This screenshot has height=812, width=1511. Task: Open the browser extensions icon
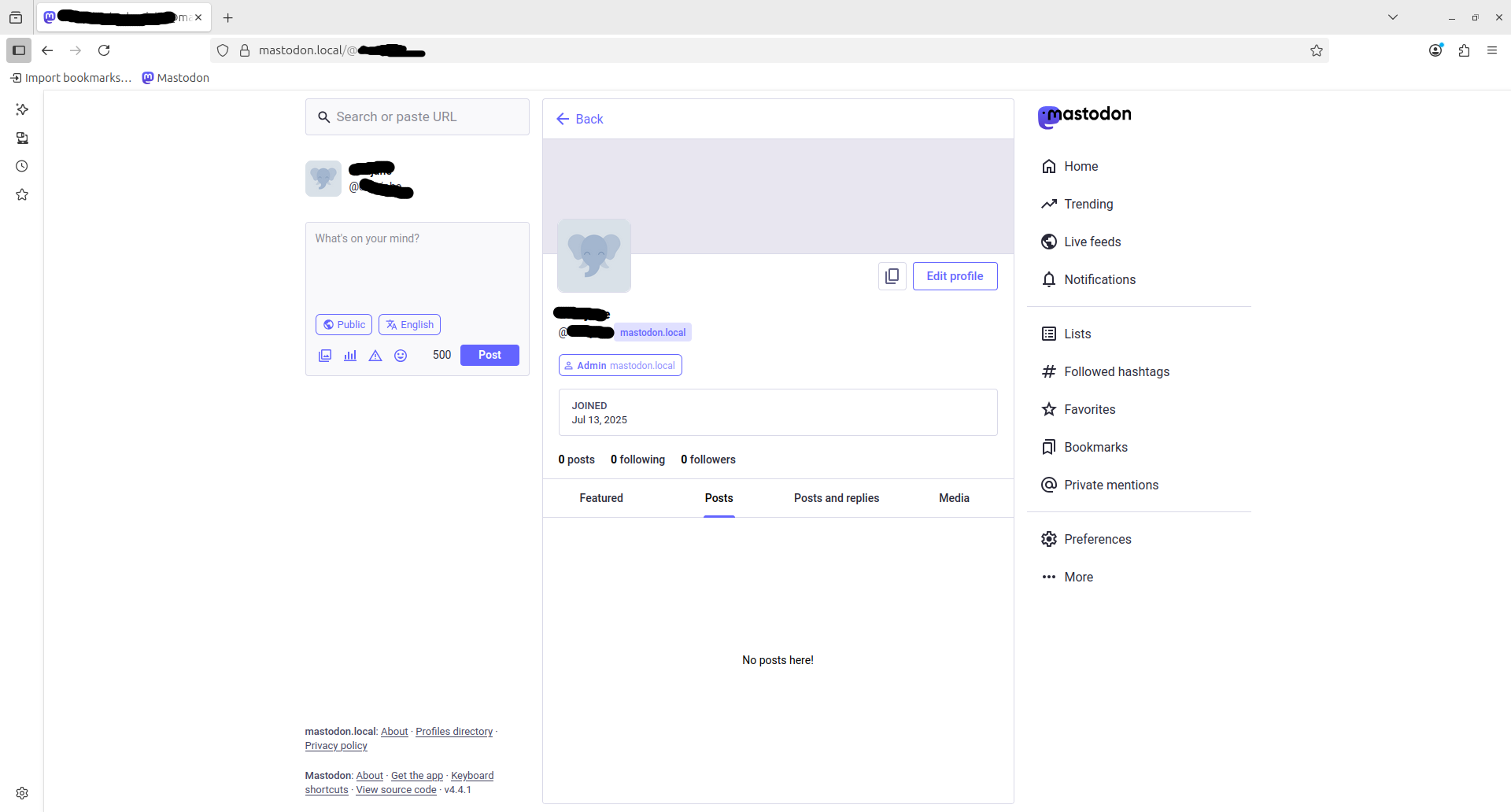pyautogui.click(x=1464, y=50)
